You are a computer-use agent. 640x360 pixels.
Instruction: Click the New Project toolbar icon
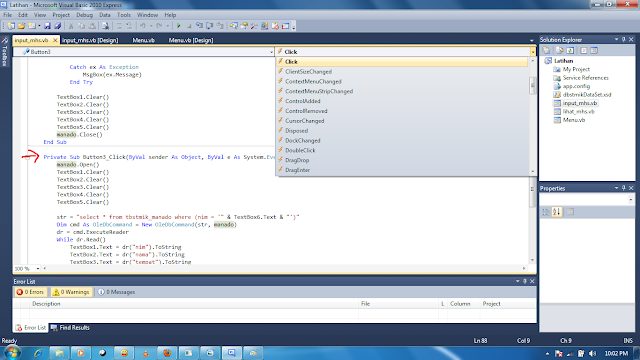pos(11,26)
